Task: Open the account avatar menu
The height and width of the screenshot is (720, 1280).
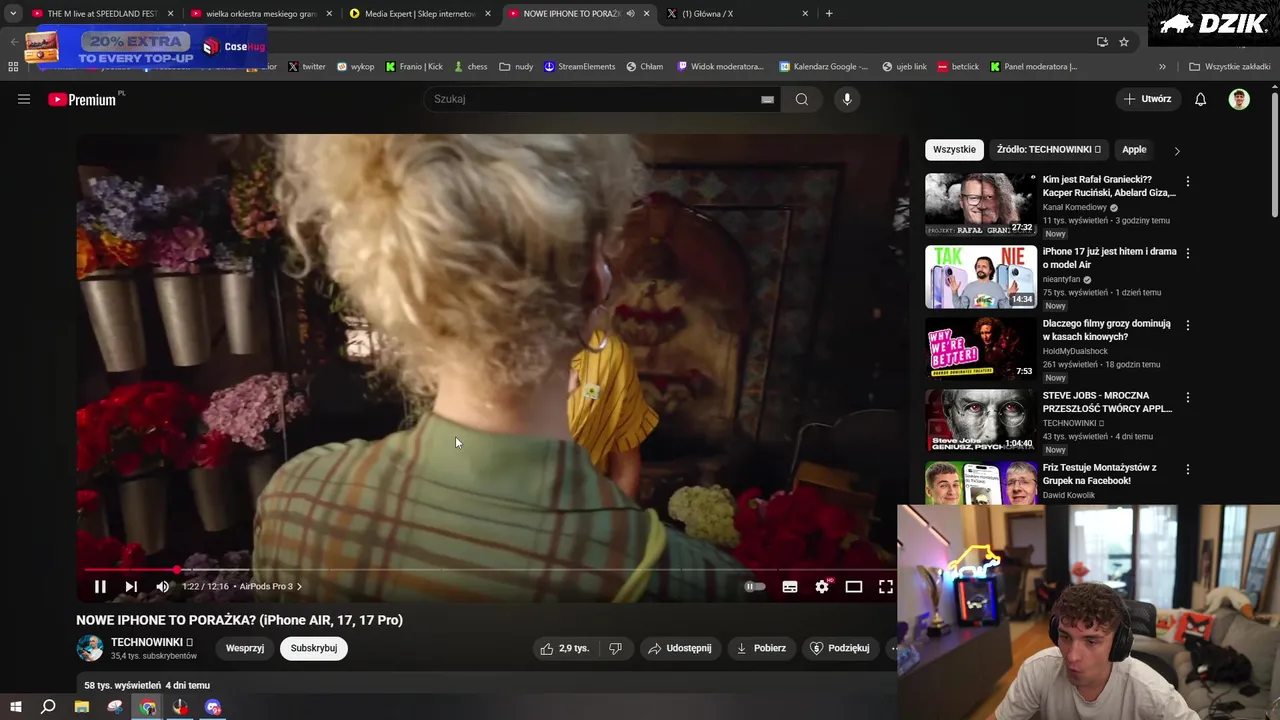Action: tap(1239, 99)
